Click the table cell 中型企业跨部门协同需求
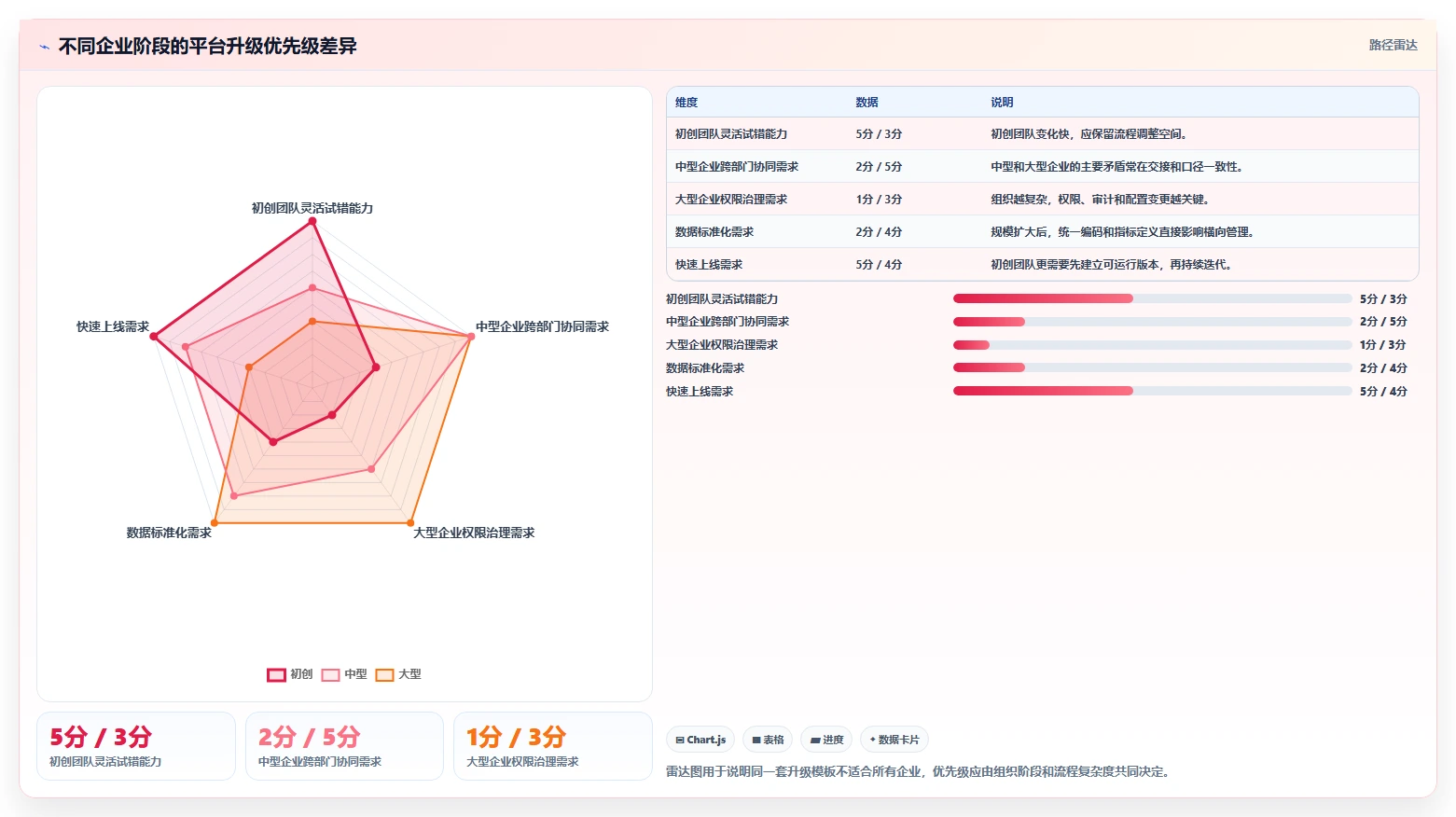This screenshot has width=1456, height=817. point(737,167)
